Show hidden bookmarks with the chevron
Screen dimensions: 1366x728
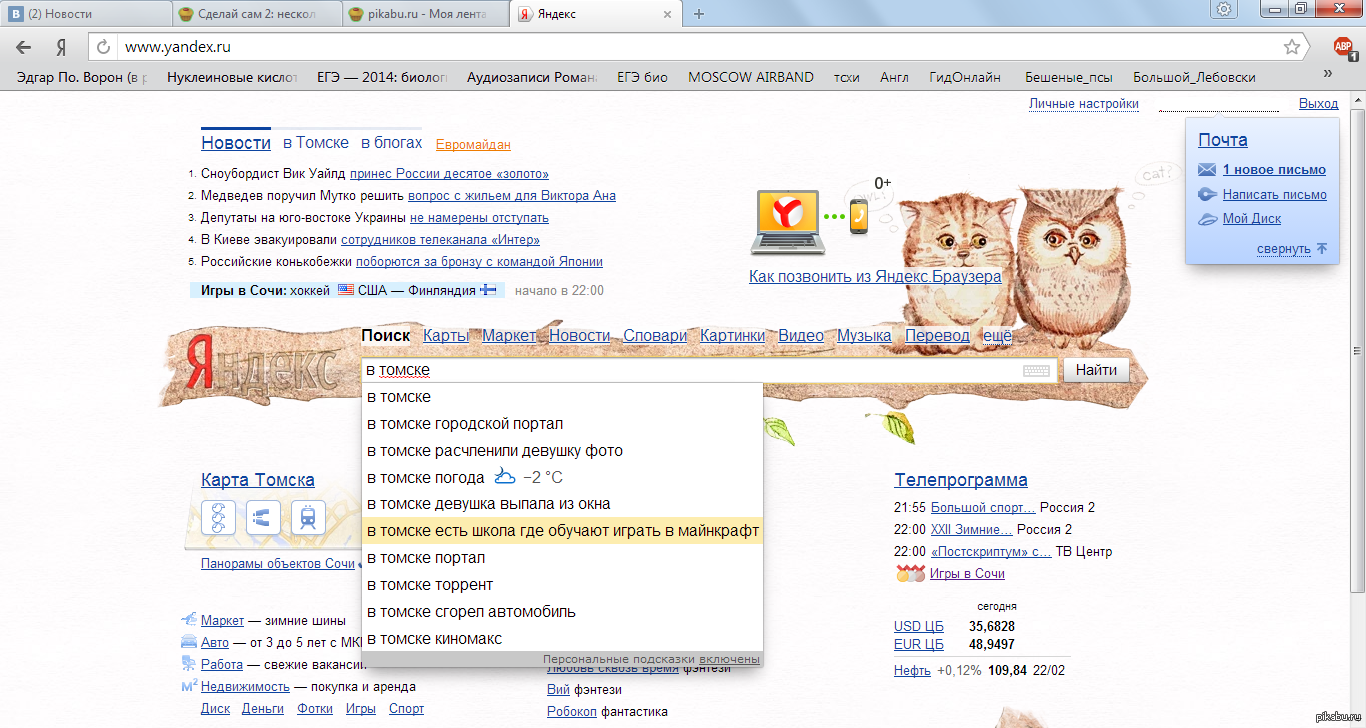point(1328,73)
